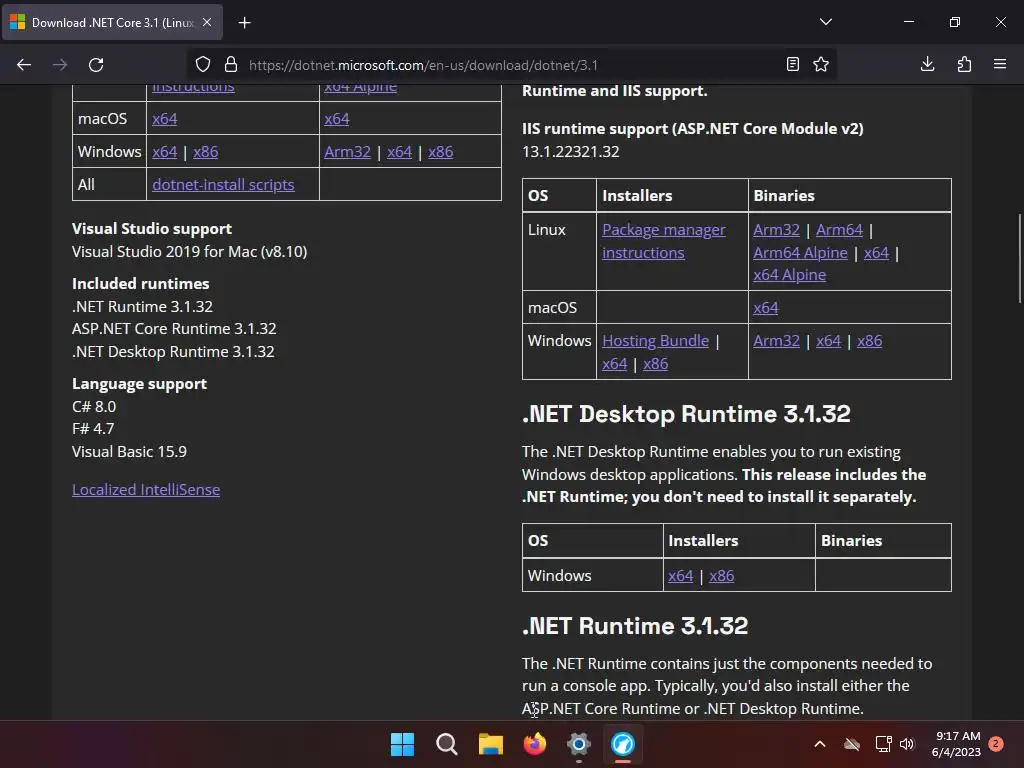Download Windows x86 SDK binary

point(441,152)
